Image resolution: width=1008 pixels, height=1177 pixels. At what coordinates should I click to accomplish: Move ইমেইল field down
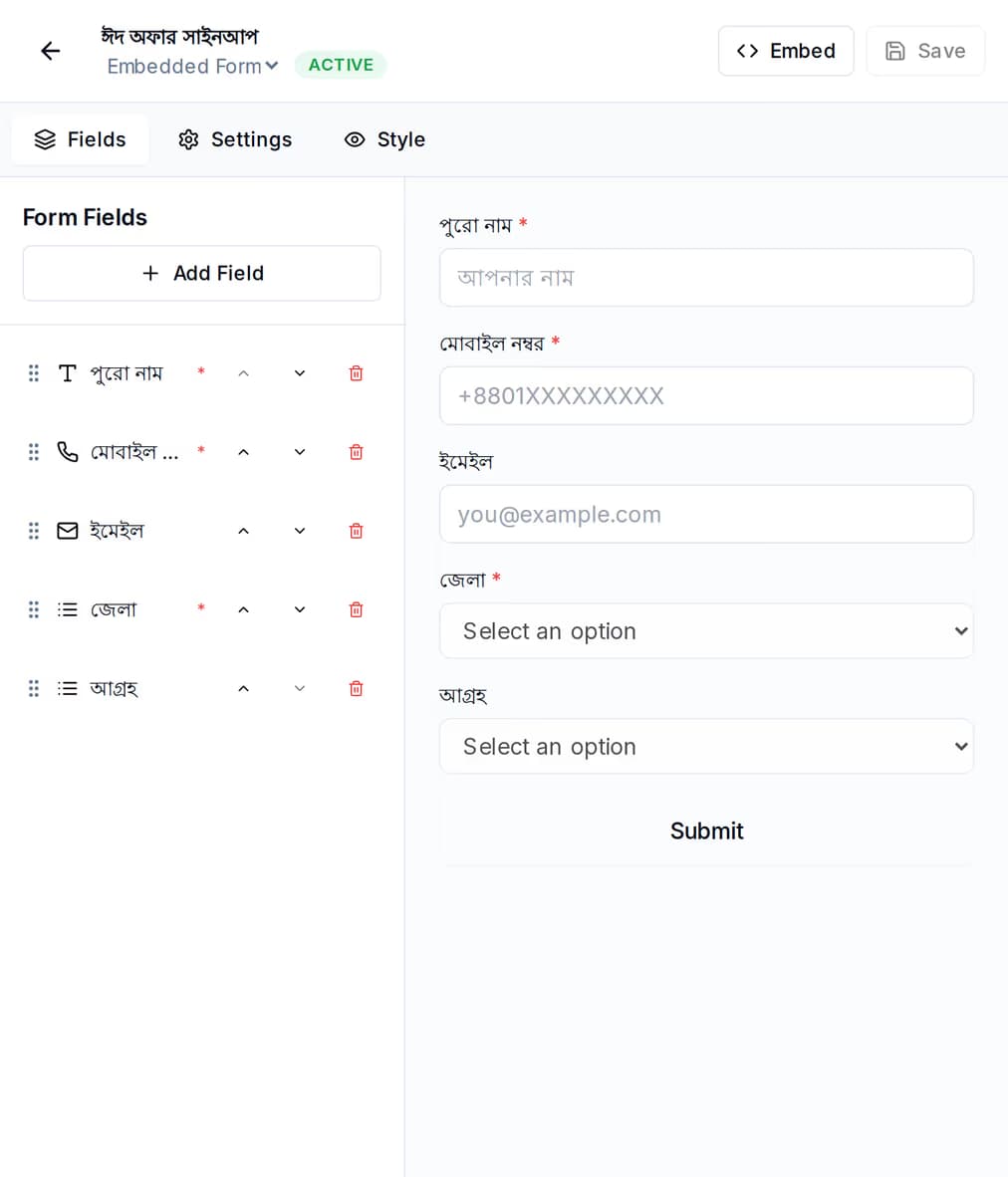tap(300, 531)
